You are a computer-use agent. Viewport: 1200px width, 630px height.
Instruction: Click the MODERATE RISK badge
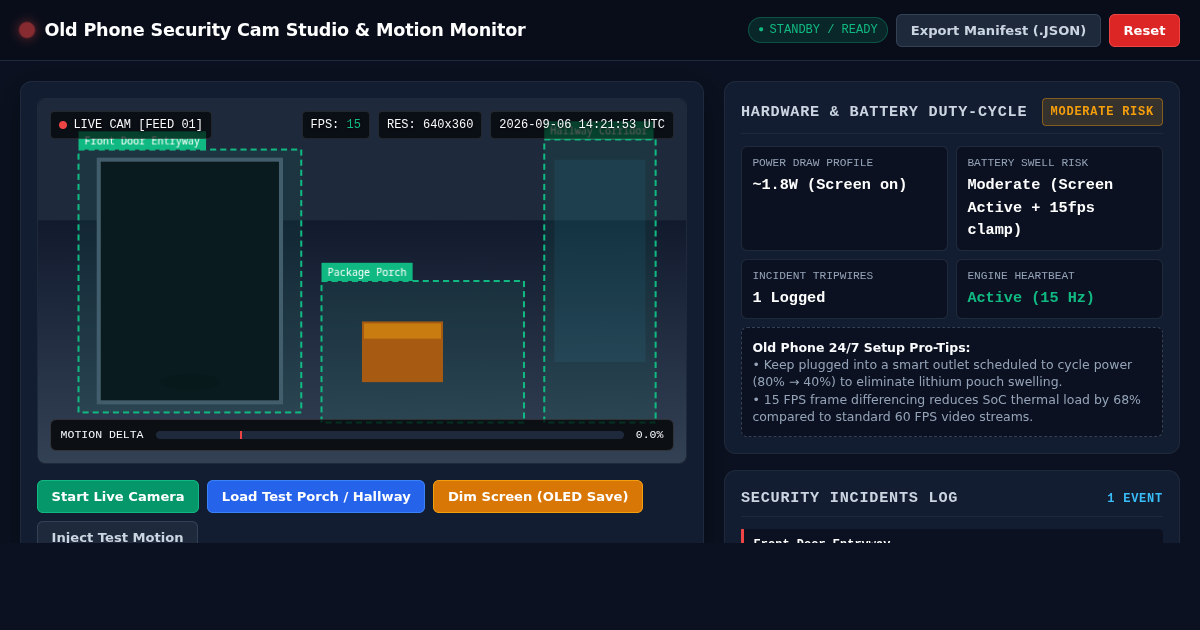pos(1102,112)
